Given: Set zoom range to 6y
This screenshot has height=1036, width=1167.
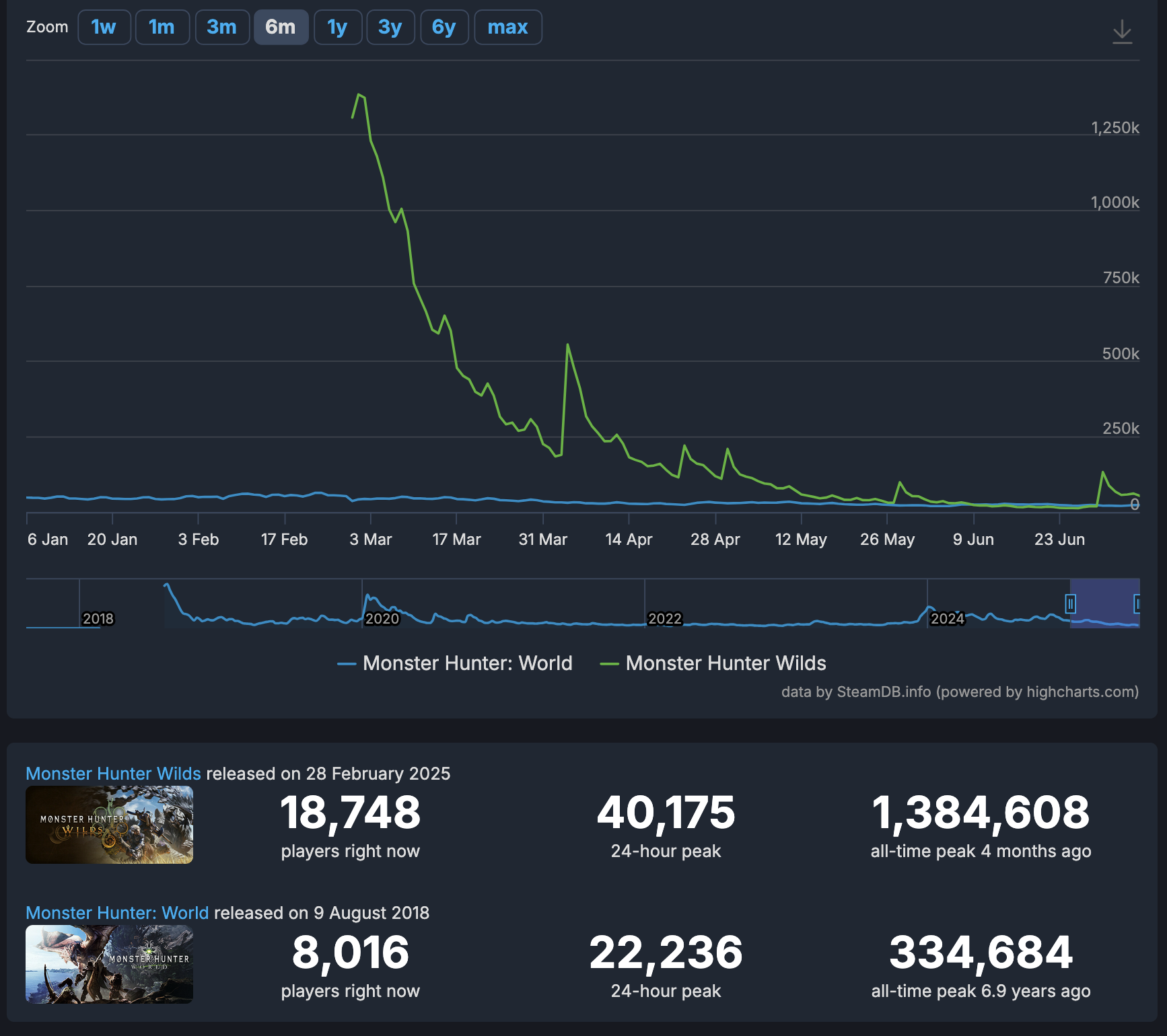Looking at the screenshot, I should click(x=444, y=28).
